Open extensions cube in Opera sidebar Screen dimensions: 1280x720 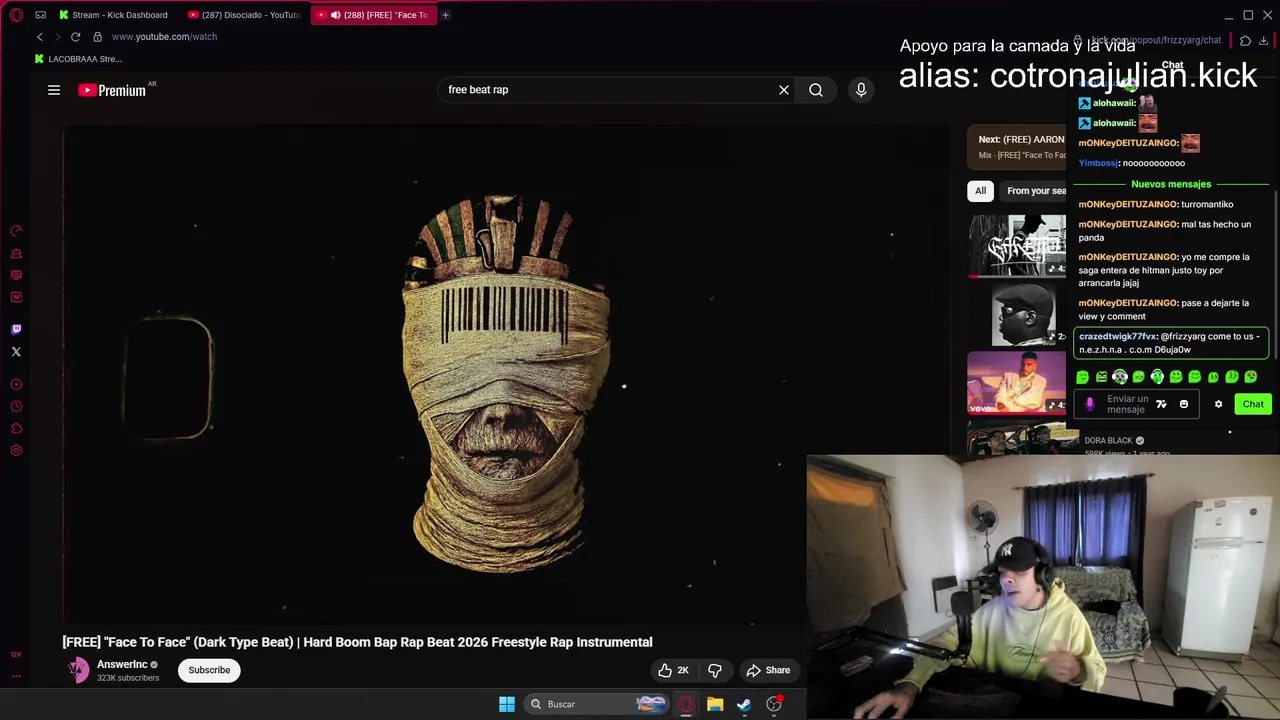click(x=16, y=428)
